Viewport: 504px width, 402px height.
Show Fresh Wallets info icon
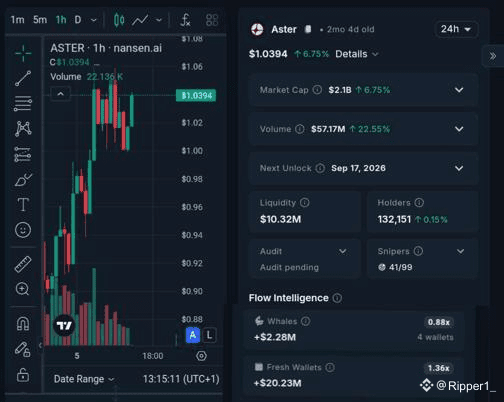[x=330, y=367]
